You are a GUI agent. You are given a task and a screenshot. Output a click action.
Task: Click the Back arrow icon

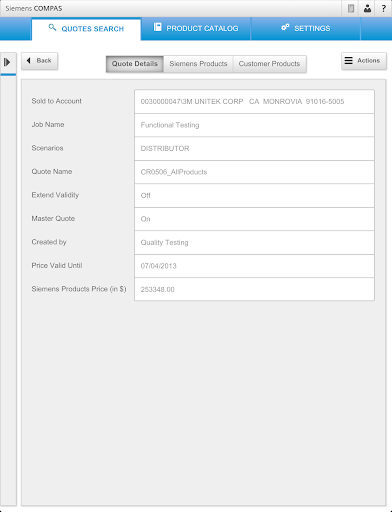coord(29,60)
